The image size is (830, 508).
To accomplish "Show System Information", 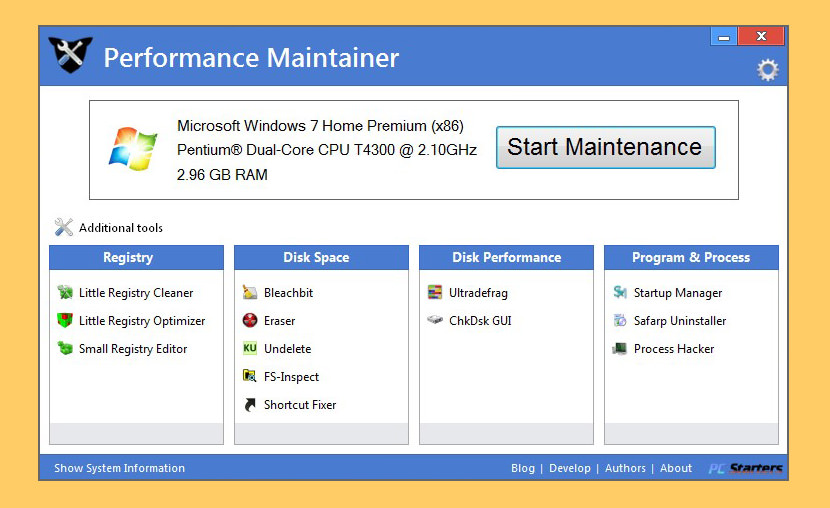I will 120,468.
